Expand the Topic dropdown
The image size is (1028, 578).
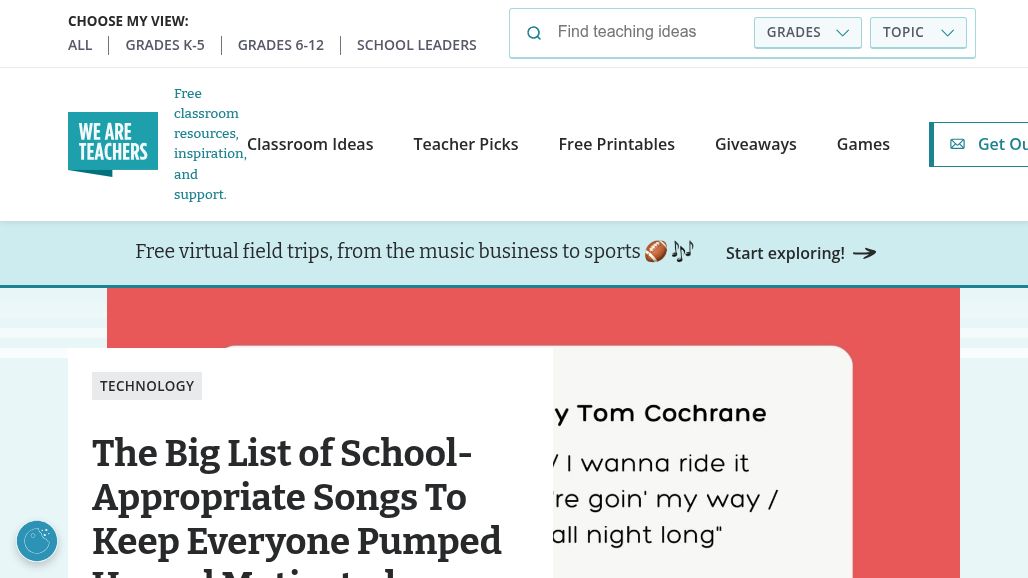pyautogui.click(x=918, y=32)
